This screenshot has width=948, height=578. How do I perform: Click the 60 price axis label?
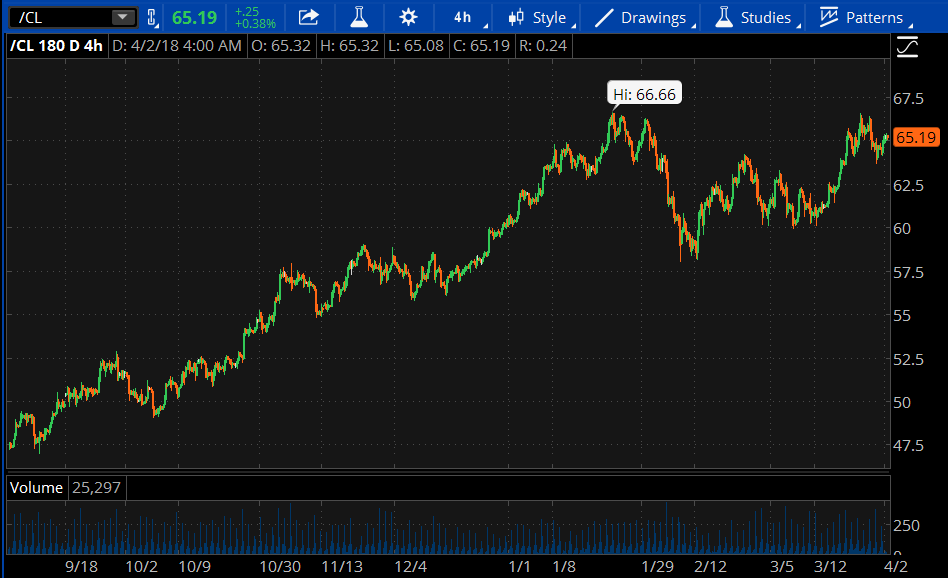pyautogui.click(x=901, y=229)
